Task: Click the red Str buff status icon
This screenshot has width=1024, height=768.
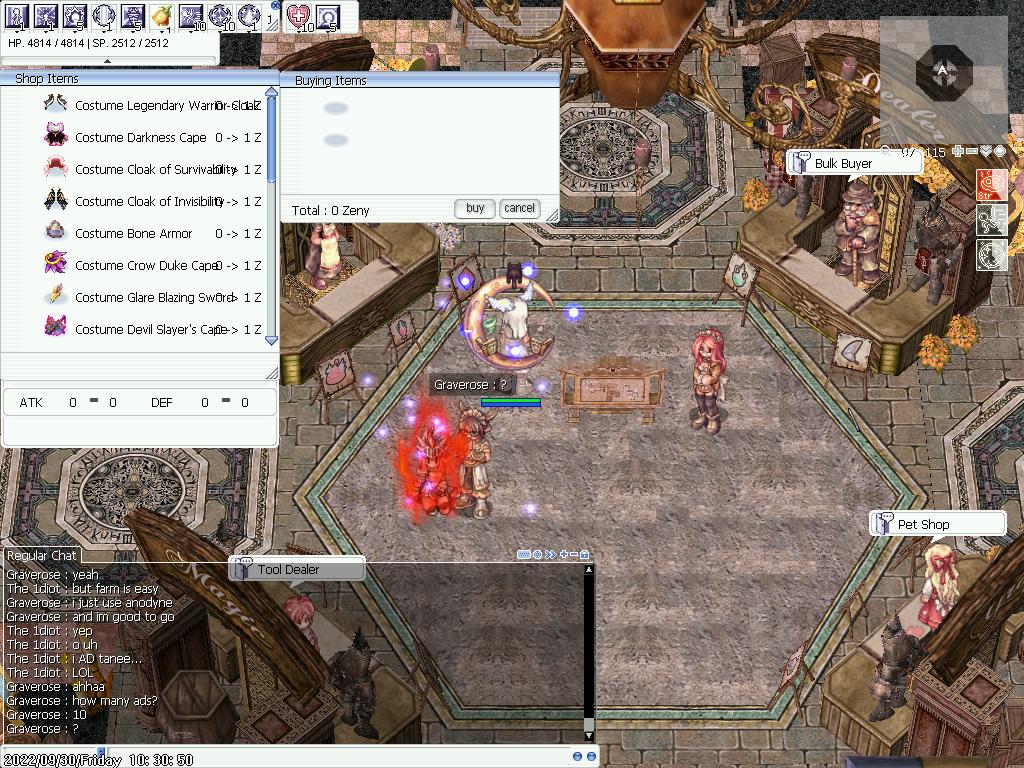Action: pyautogui.click(x=992, y=185)
